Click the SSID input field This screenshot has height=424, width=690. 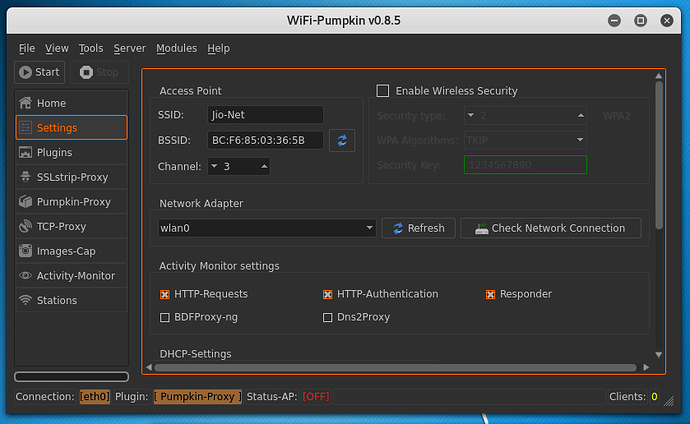[x=265, y=115]
